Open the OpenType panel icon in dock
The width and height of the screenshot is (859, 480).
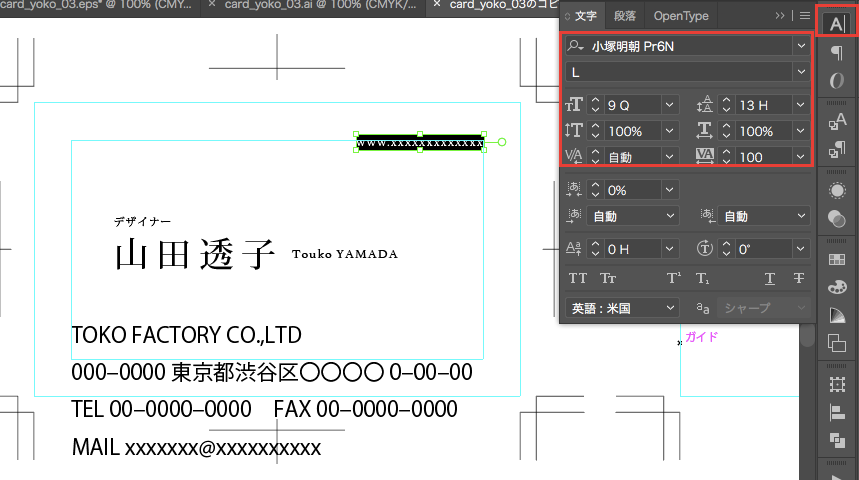click(836, 81)
